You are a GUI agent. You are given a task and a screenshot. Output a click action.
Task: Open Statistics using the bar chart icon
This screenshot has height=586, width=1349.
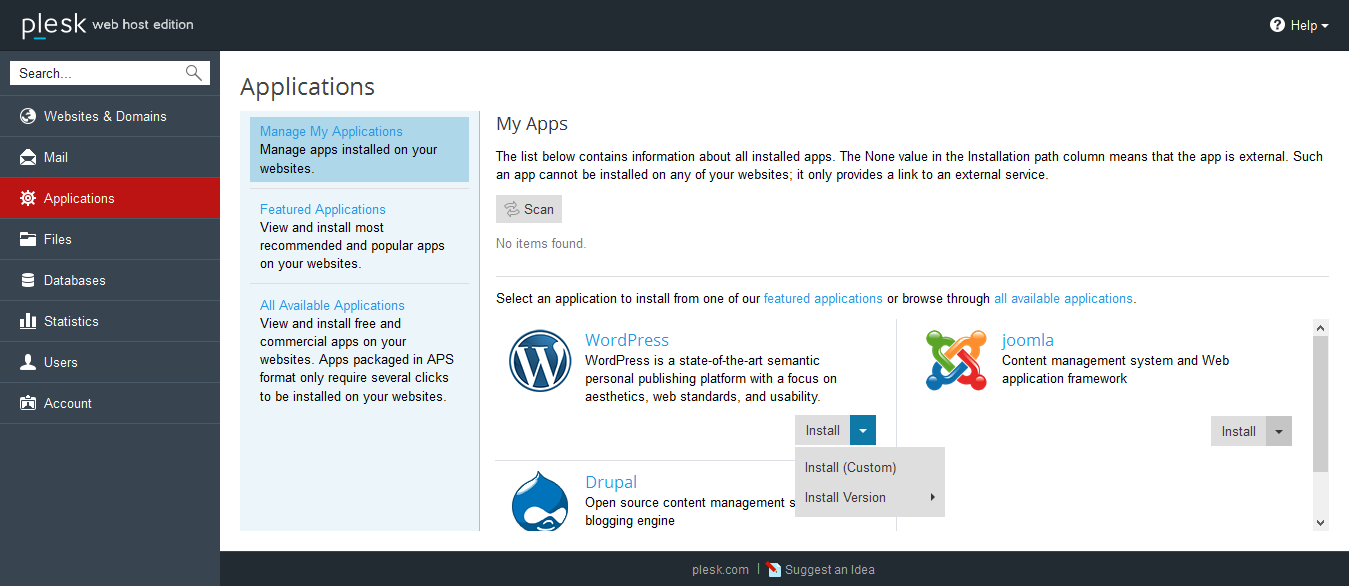tap(27, 321)
